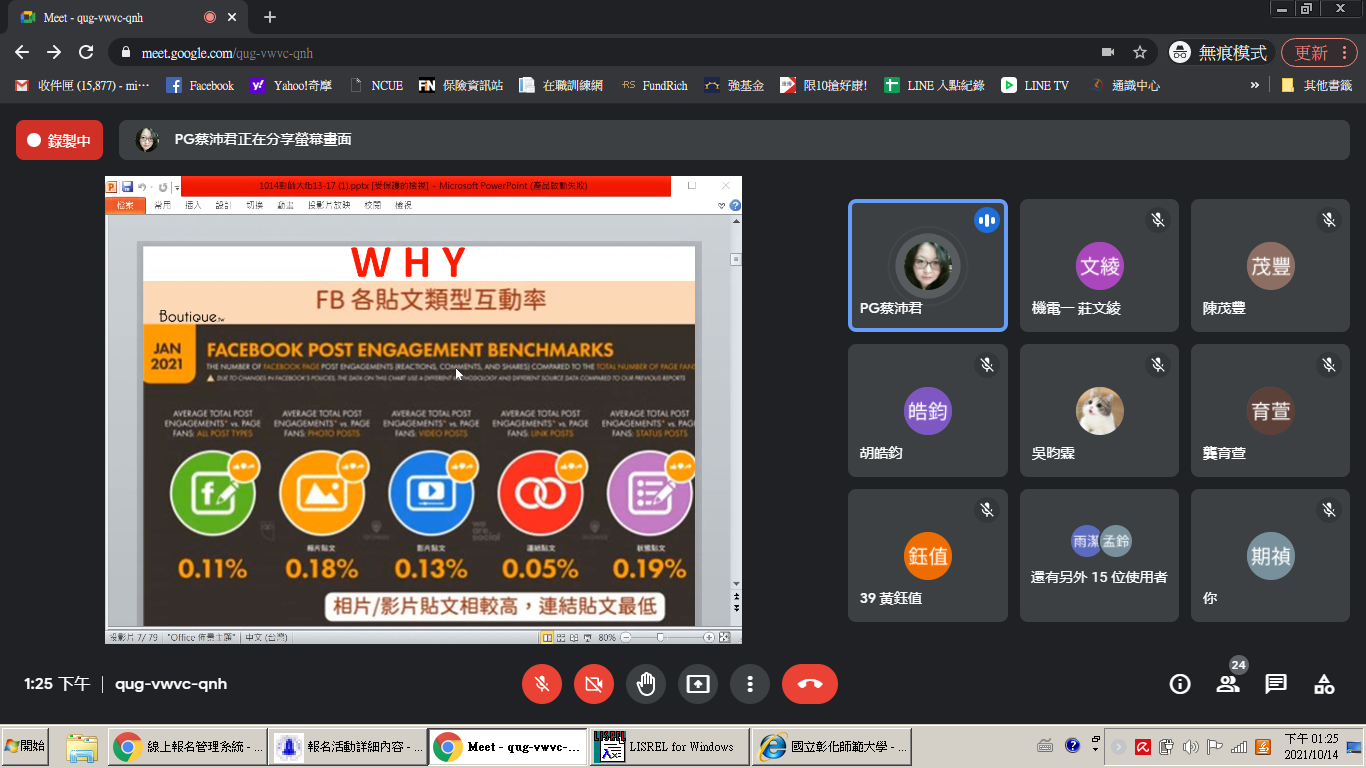This screenshot has height=768, width=1366.
Task: Click PG蔡沛君正在分享螢幕畫面 banner
Action: tap(734, 140)
